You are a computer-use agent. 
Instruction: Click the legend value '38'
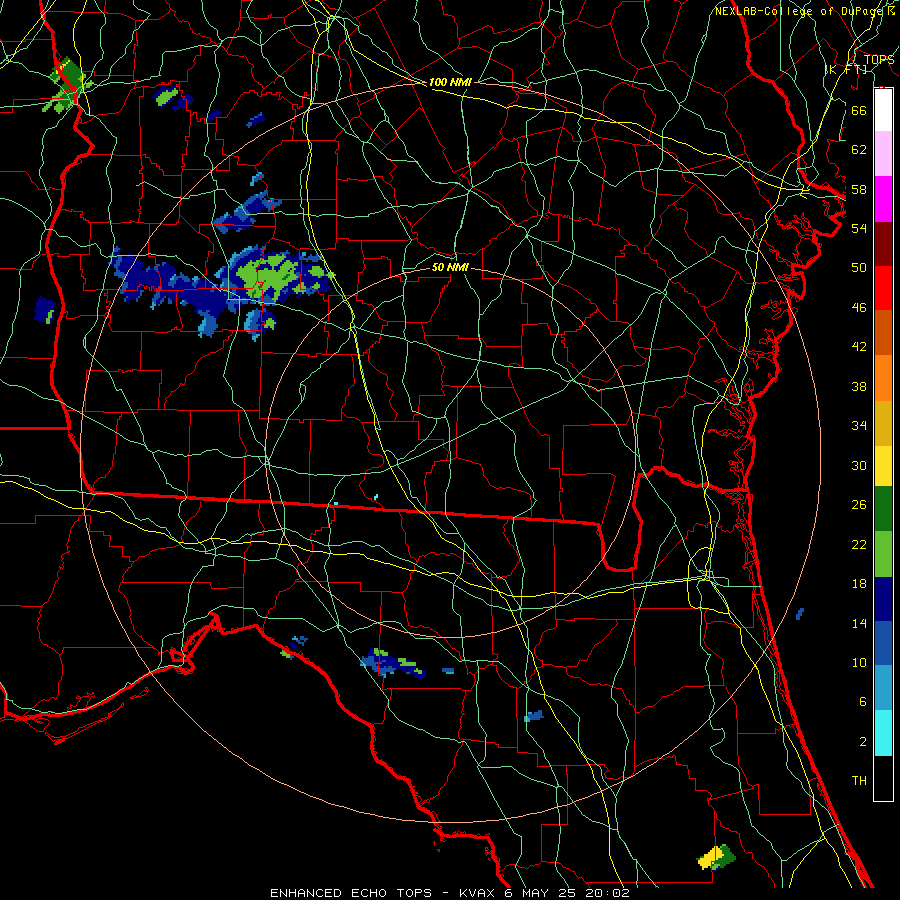[859, 386]
